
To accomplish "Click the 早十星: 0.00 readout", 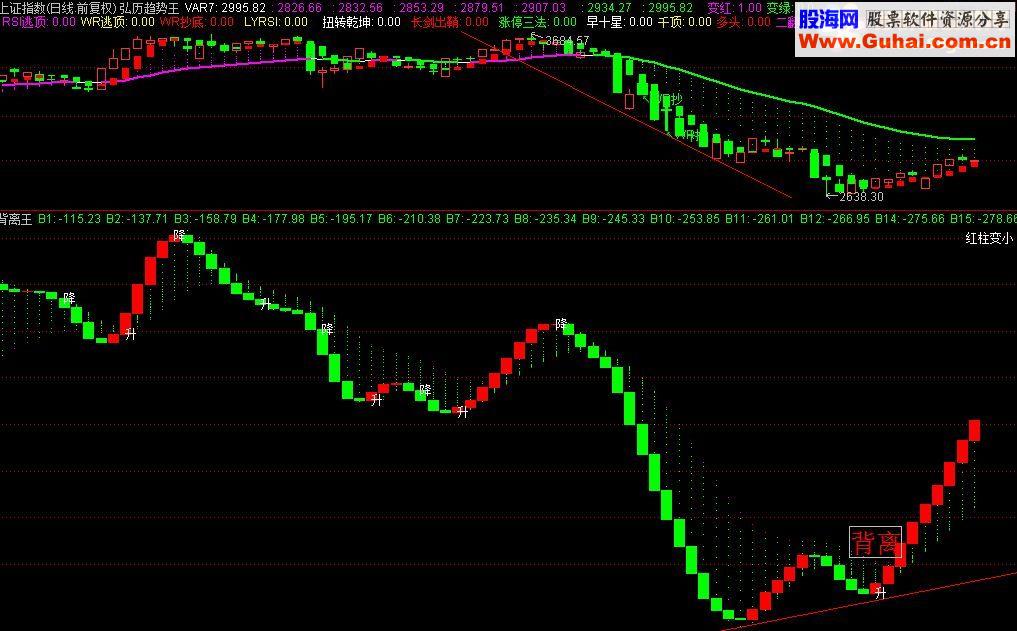I will click(x=619, y=21).
